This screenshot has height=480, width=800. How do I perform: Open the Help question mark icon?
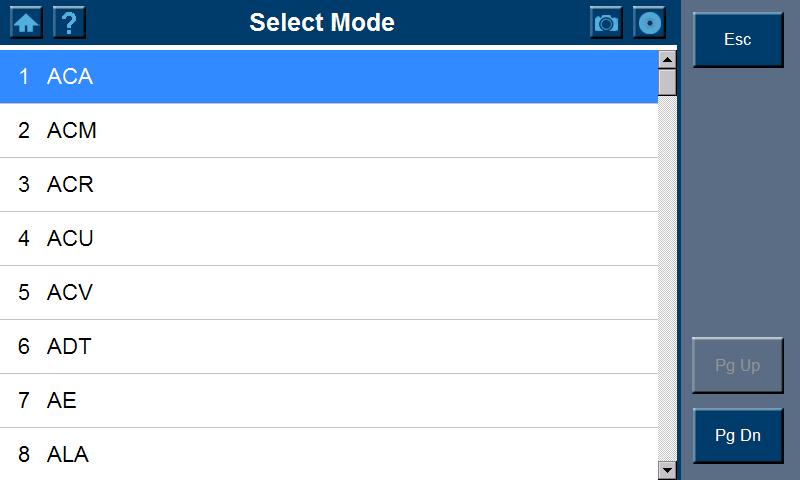pyautogui.click(x=69, y=22)
